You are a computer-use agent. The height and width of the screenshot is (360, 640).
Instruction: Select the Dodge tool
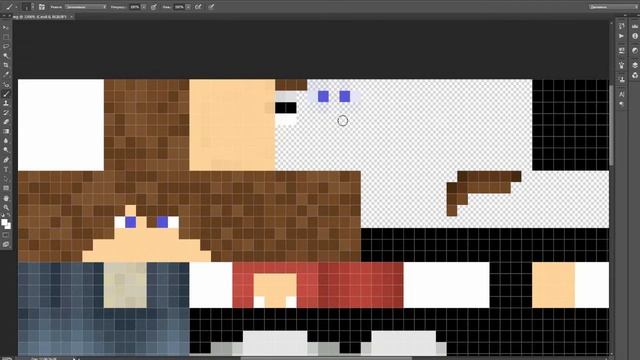click(6, 150)
